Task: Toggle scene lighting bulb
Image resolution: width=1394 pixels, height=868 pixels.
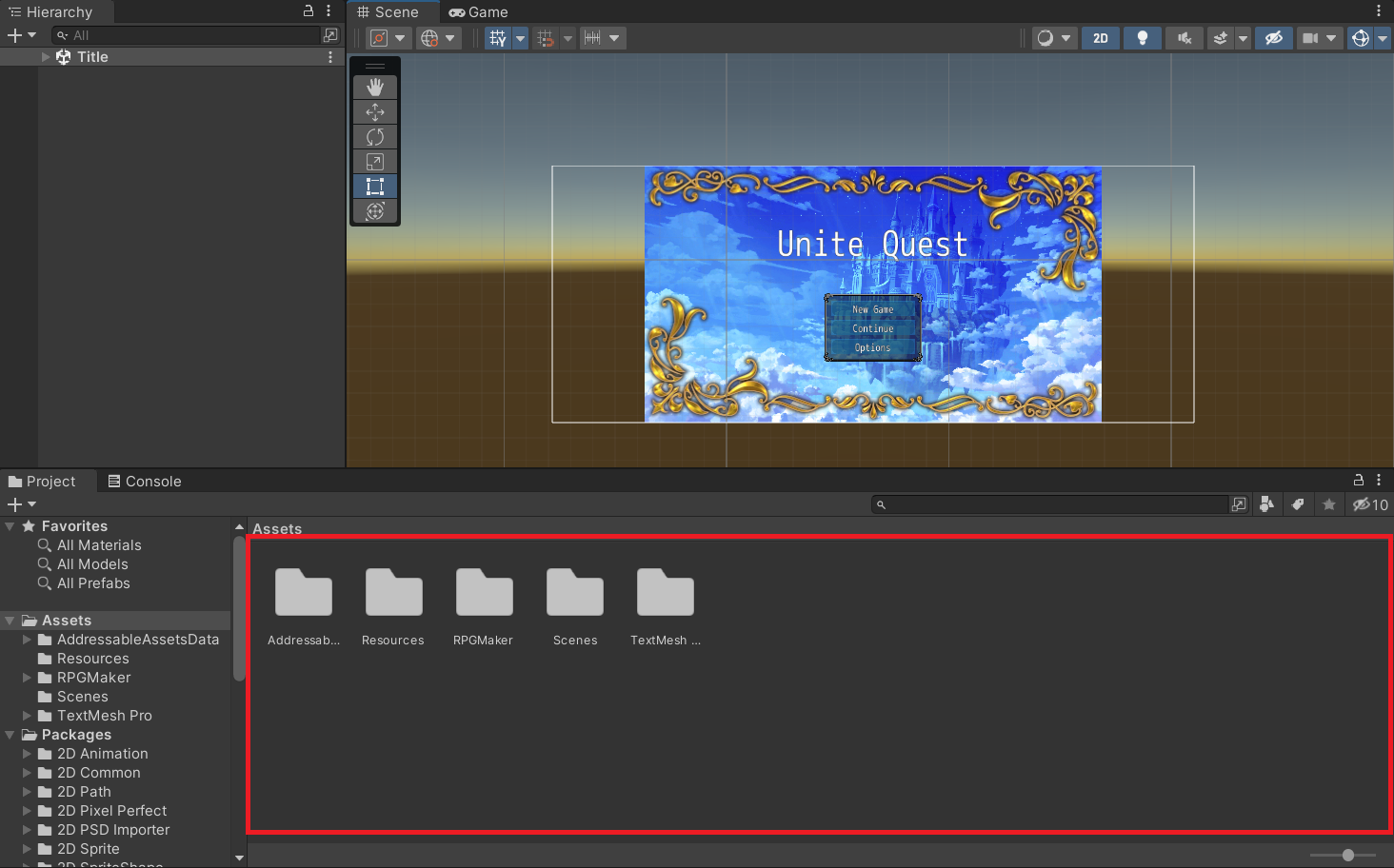Action: pyautogui.click(x=1142, y=38)
